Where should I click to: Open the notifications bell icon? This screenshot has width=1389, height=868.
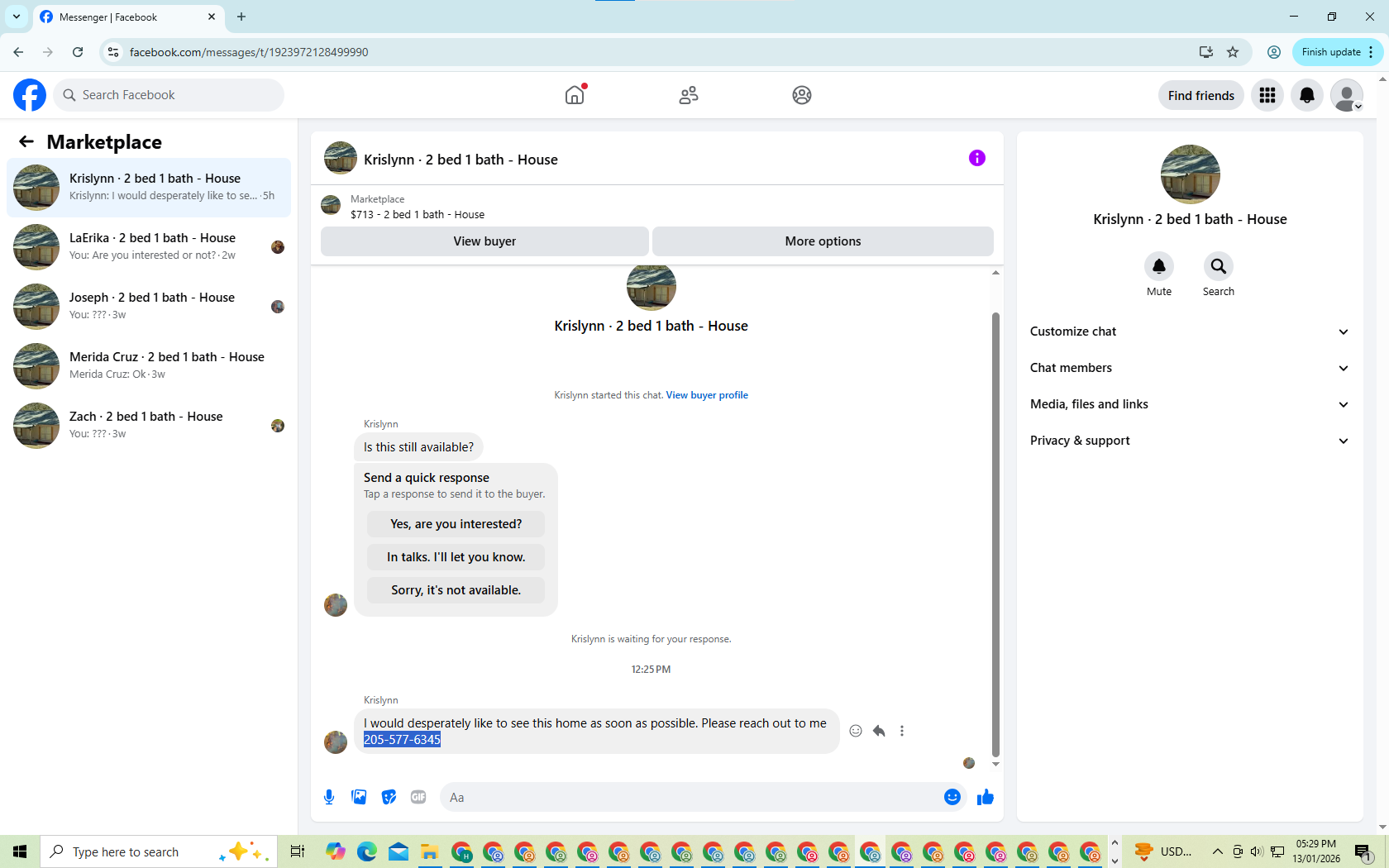[x=1307, y=95]
